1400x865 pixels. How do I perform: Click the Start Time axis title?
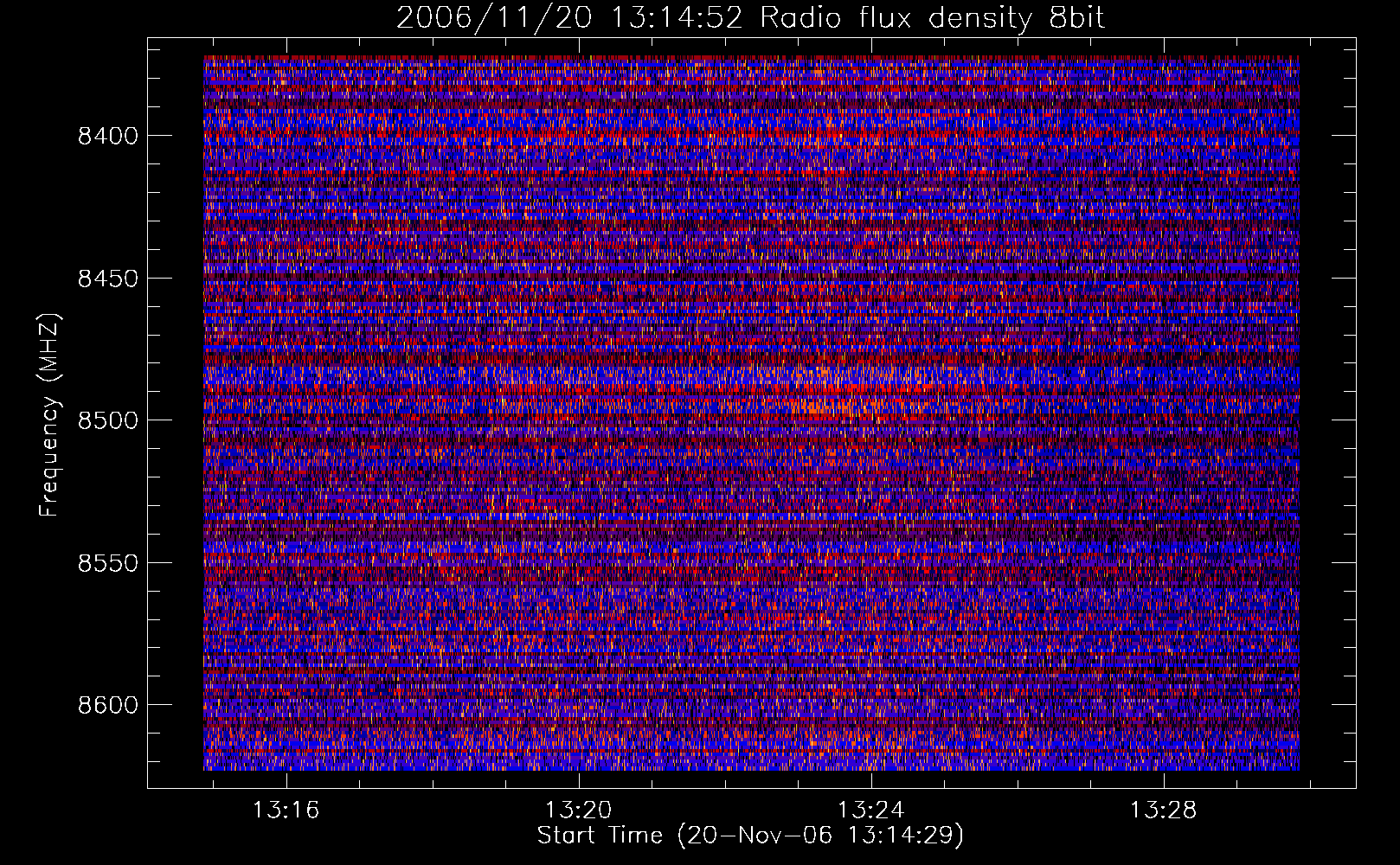[750, 836]
